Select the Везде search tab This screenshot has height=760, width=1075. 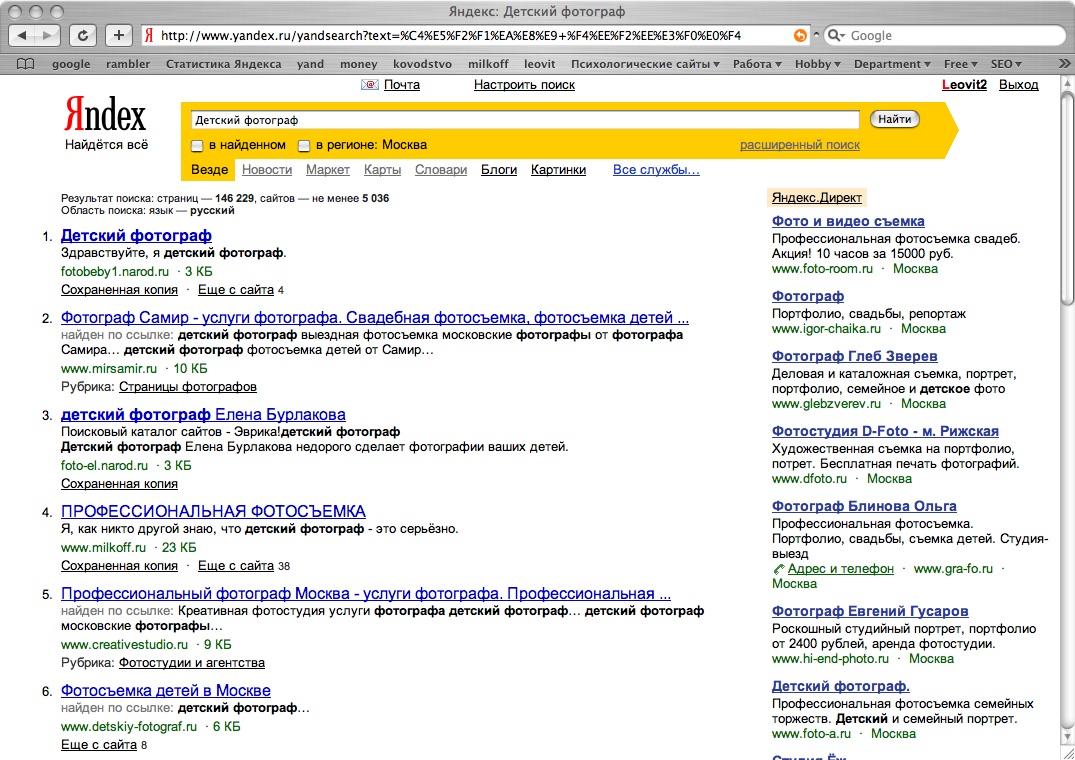tap(209, 169)
